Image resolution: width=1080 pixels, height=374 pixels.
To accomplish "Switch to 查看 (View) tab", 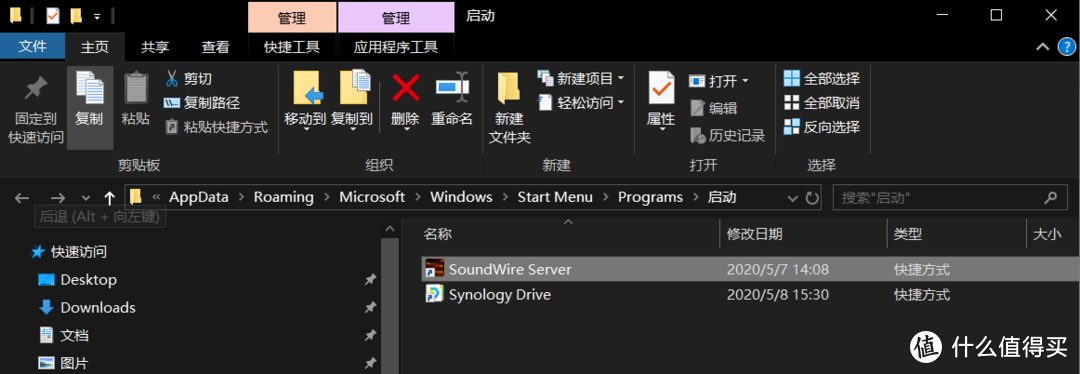I will [x=216, y=47].
